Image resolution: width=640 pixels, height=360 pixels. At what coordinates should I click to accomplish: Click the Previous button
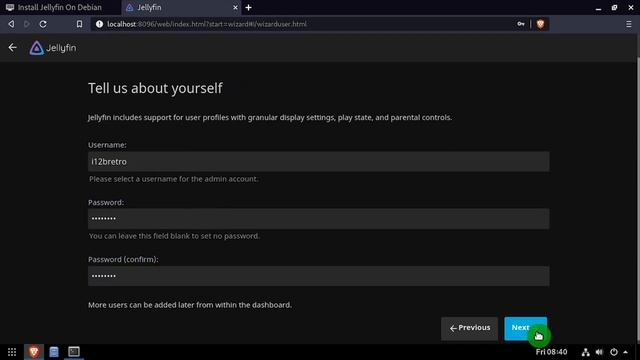pos(469,328)
